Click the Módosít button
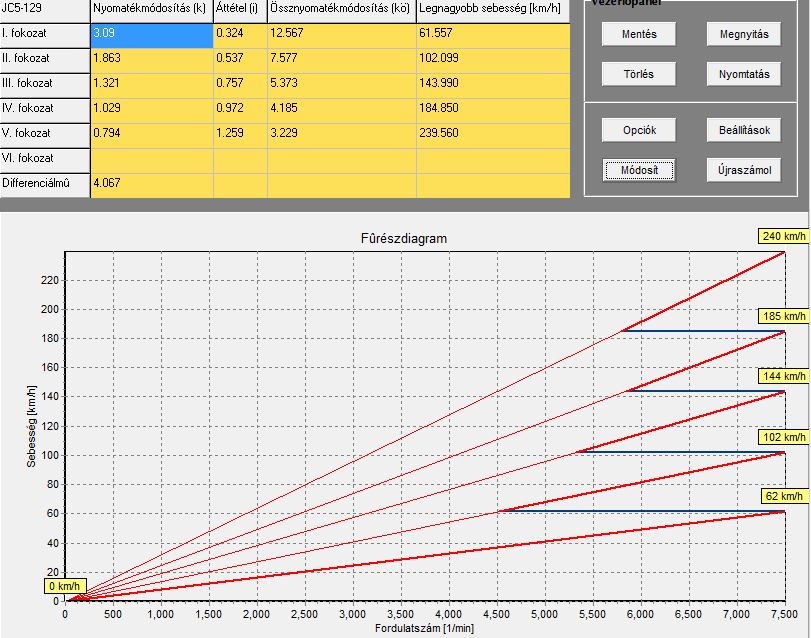The image size is (811, 638). [x=639, y=170]
